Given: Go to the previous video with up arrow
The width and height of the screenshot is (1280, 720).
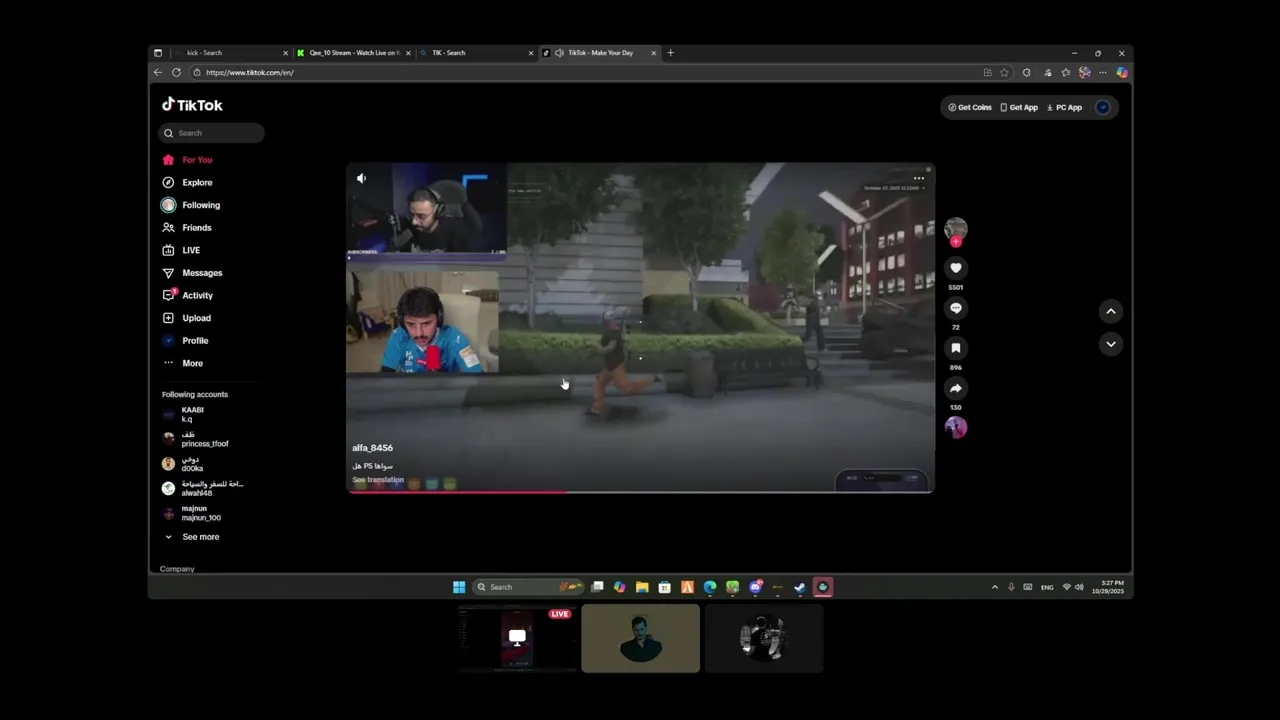Looking at the screenshot, I should tap(1111, 311).
